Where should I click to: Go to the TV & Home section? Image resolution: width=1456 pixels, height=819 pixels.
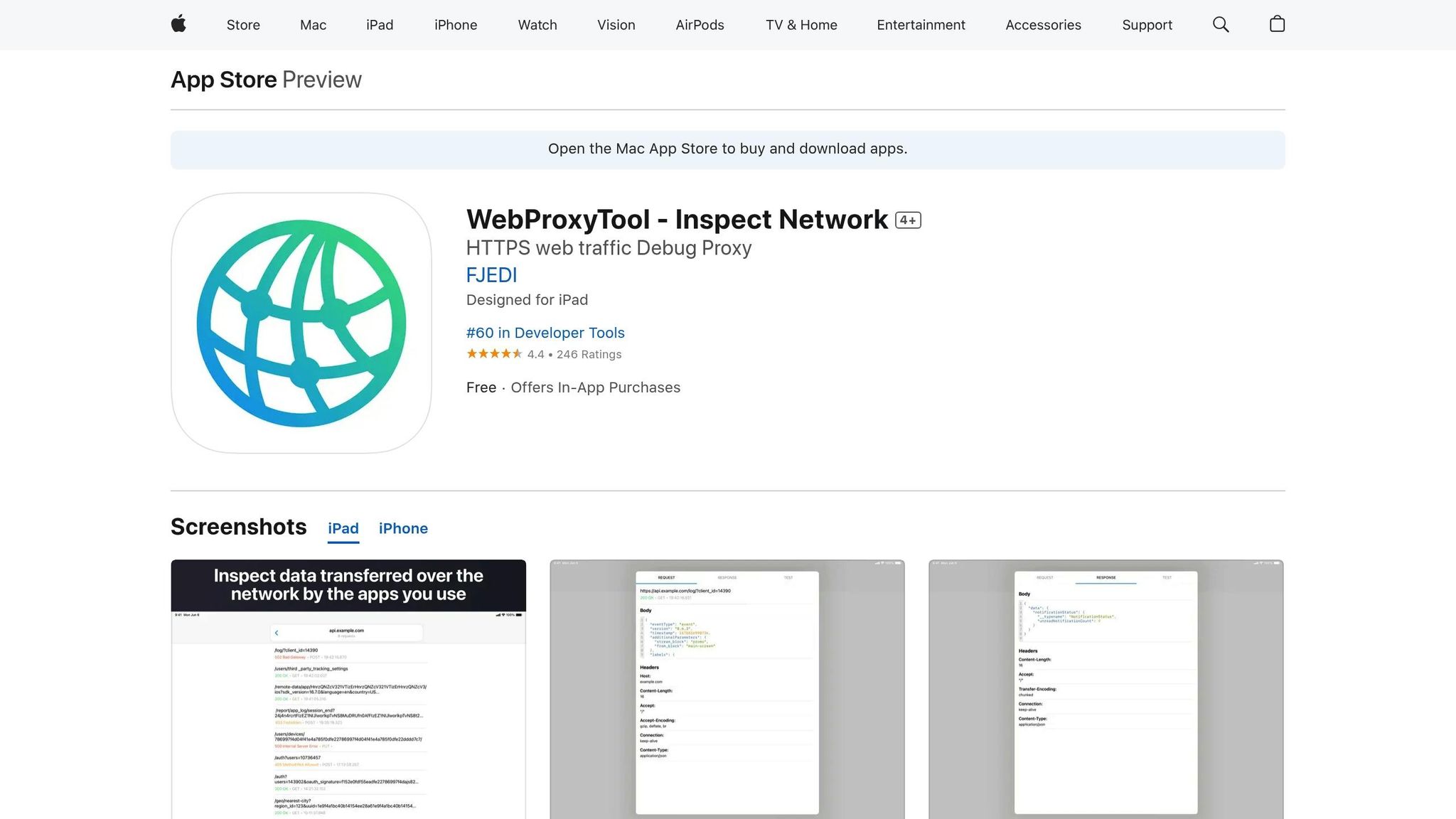pos(801,25)
